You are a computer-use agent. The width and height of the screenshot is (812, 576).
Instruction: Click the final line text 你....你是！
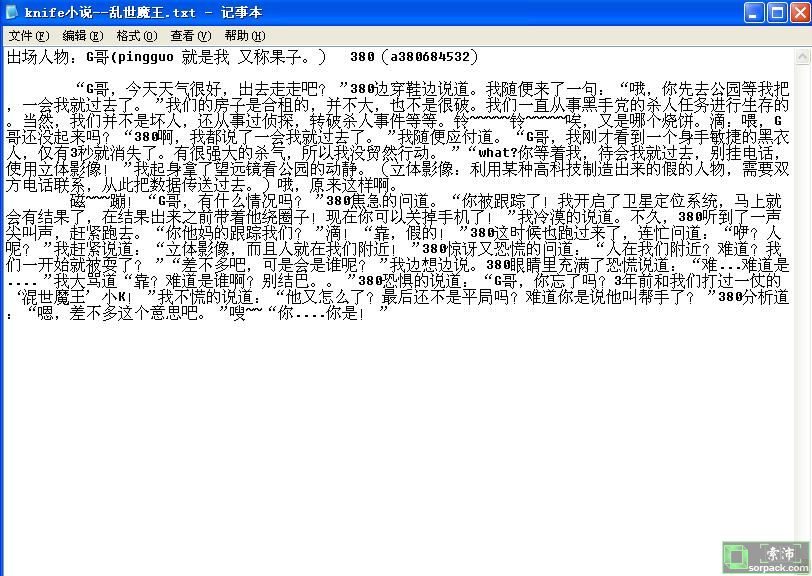(331, 313)
